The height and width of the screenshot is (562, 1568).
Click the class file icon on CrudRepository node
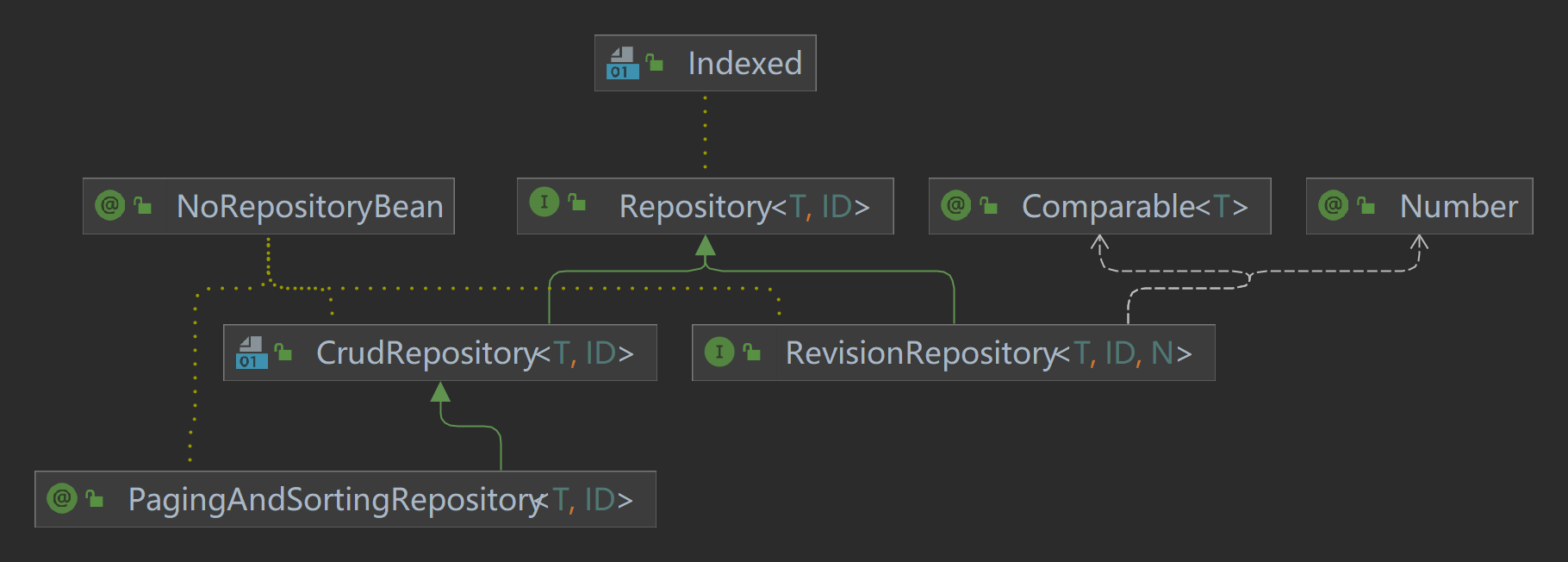point(252,353)
